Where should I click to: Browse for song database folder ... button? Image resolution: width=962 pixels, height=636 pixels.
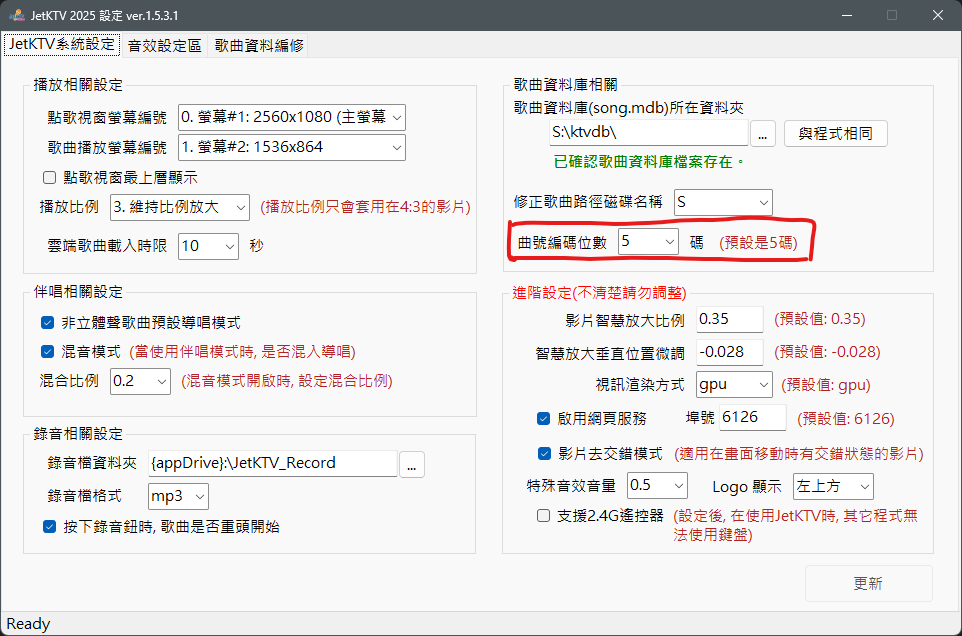(x=763, y=133)
